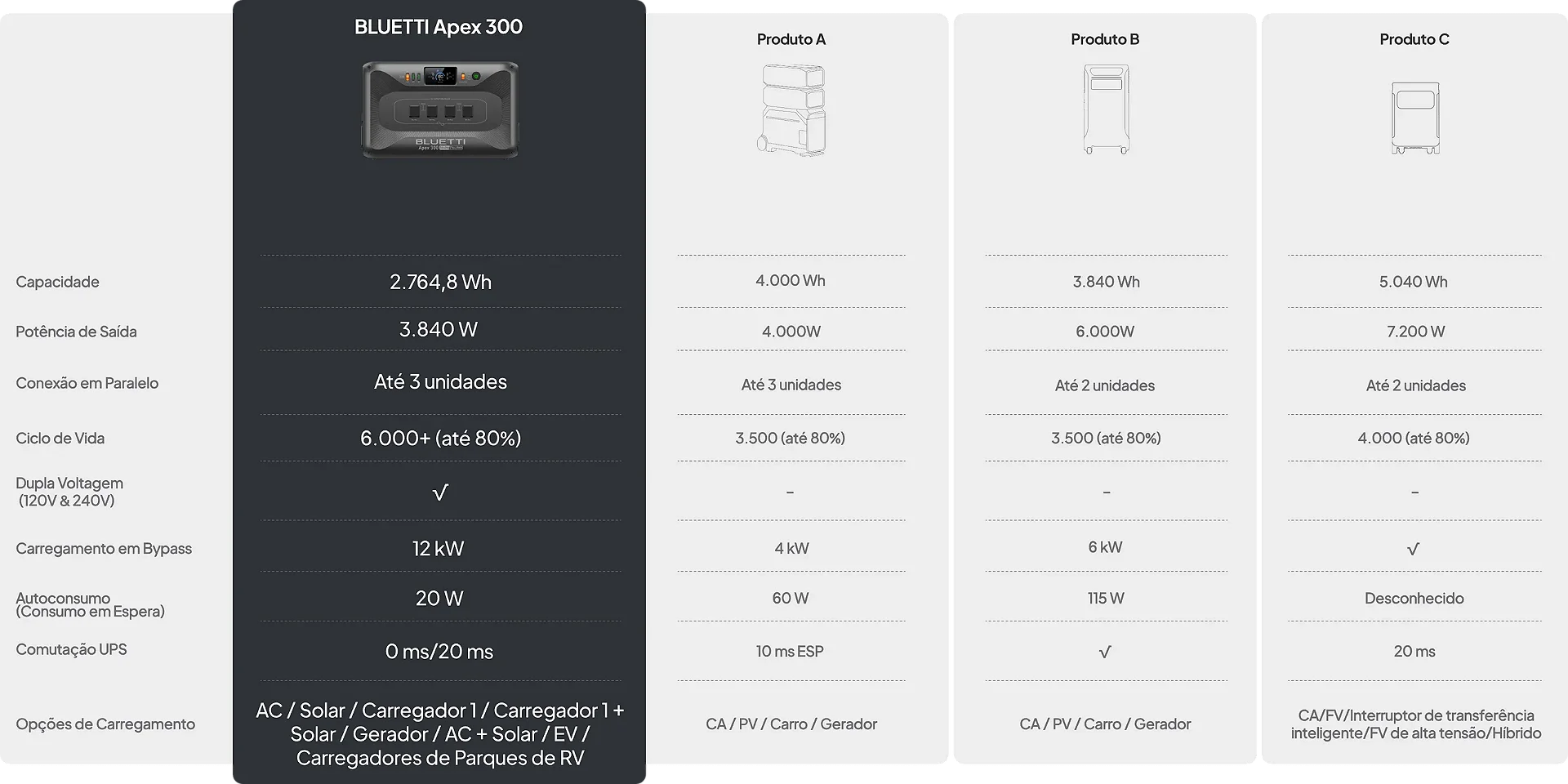
Task: Click the Potência de Saída row label
Action: 76,332
